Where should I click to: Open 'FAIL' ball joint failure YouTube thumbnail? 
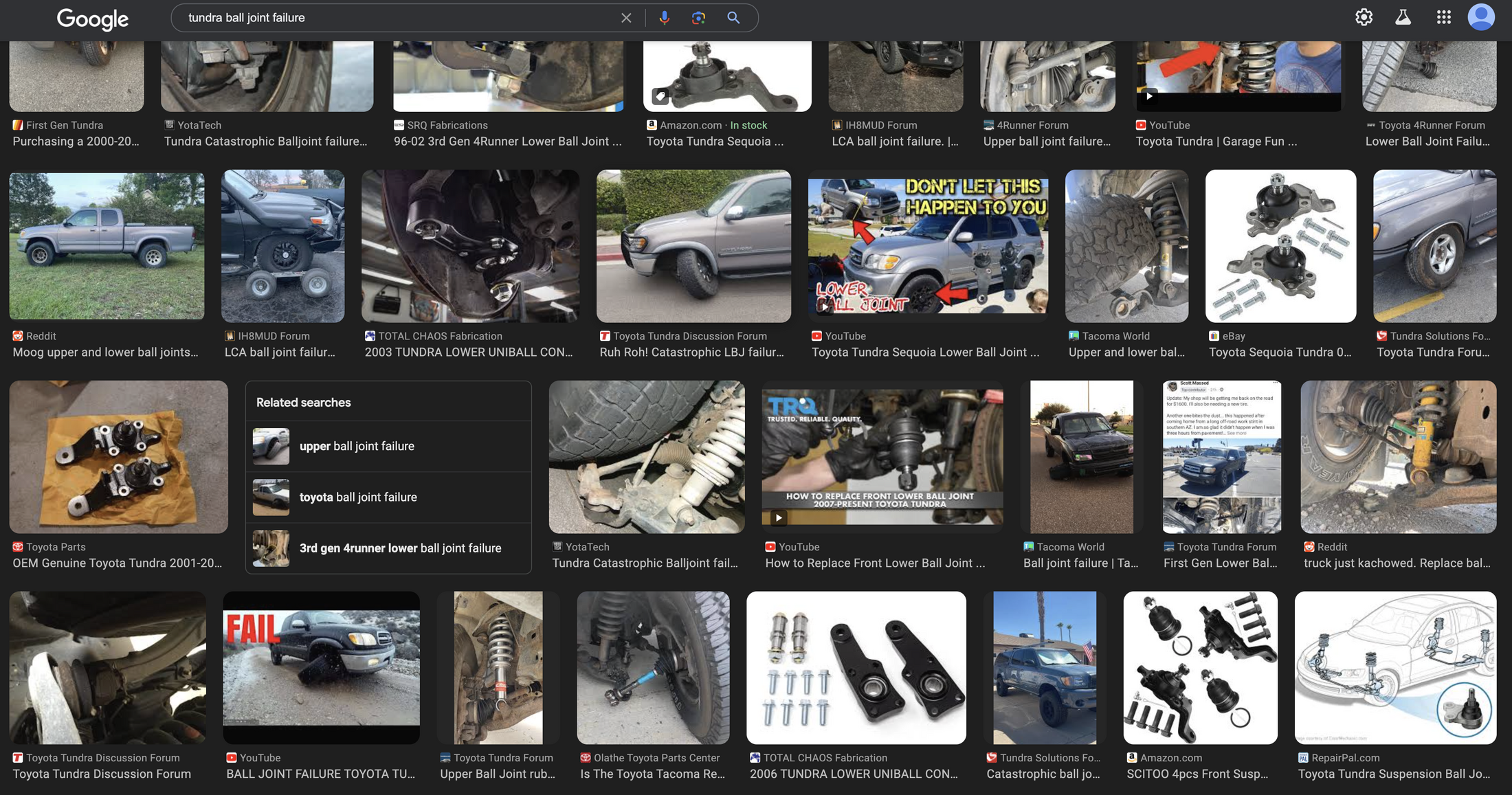(321, 668)
